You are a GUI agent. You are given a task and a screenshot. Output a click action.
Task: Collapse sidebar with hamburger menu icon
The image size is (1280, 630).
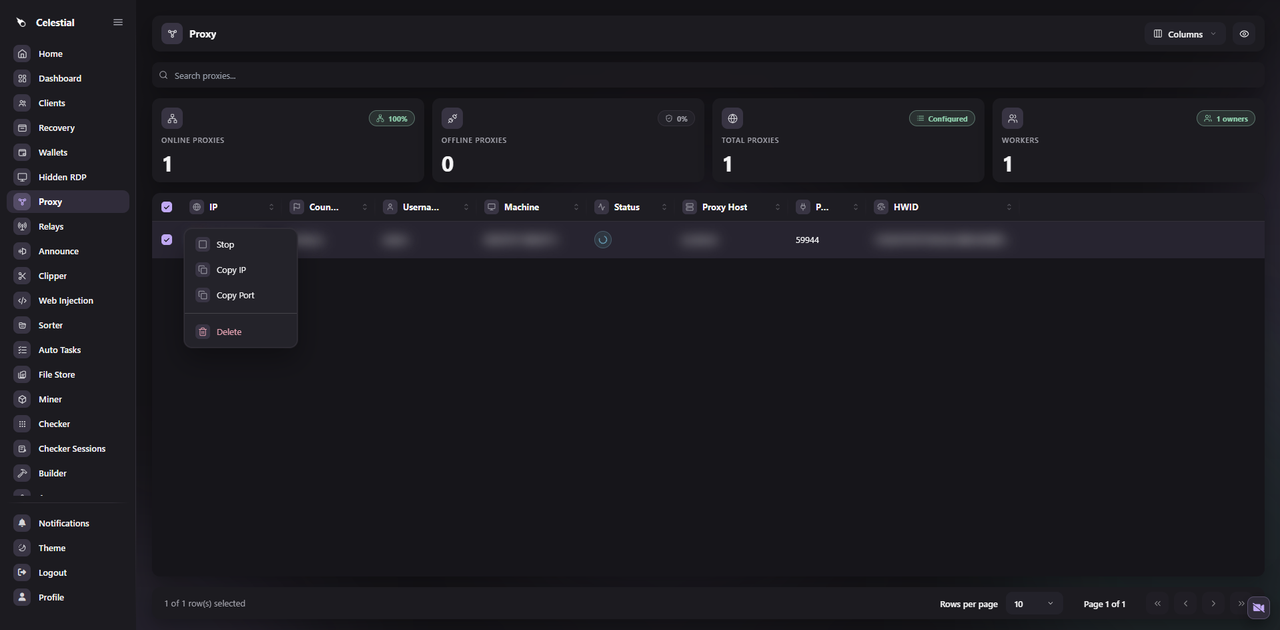pos(118,22)
